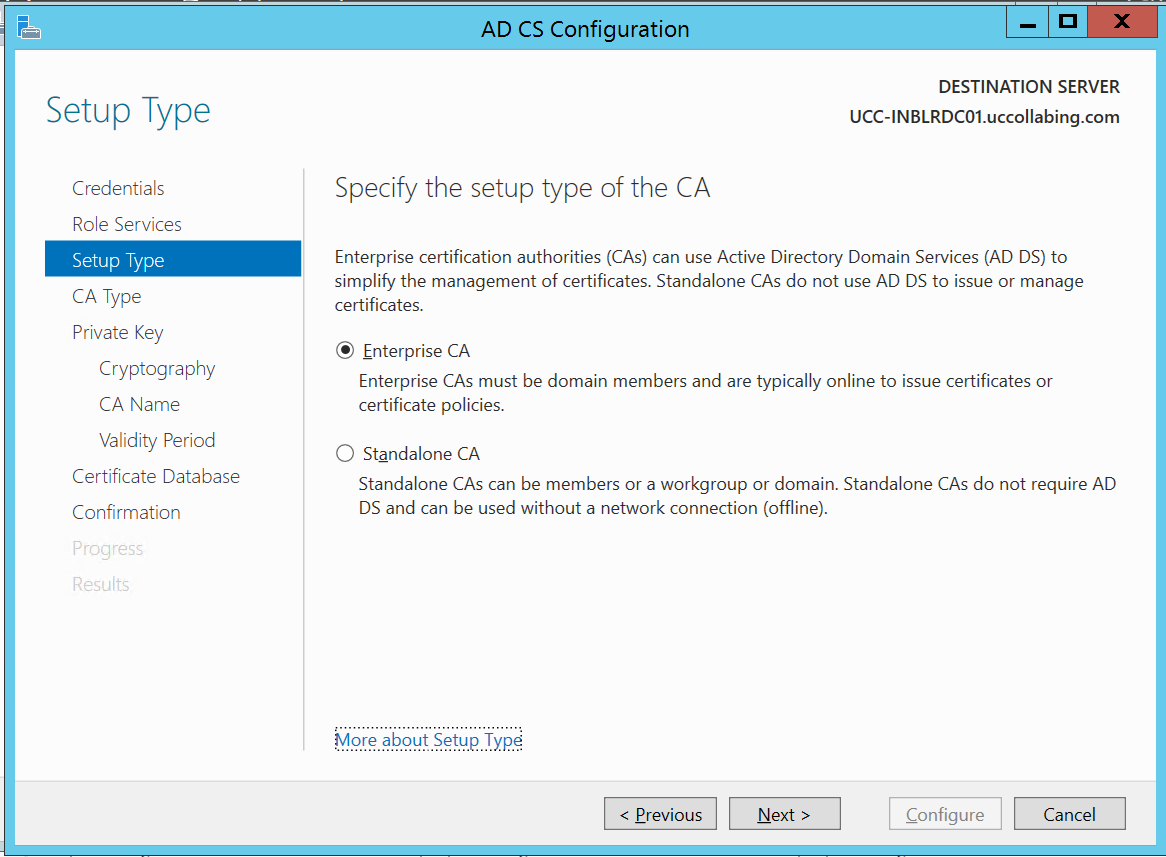Click the grayed Progress step
The width and height of the screenshot is (1166, 857).
tap(108, 548)
